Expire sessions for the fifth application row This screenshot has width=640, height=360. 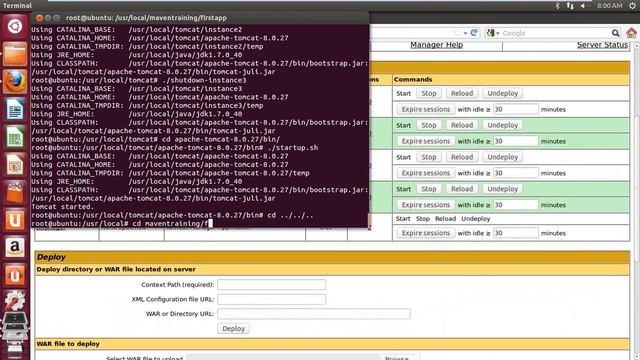[x=425, y=233]
